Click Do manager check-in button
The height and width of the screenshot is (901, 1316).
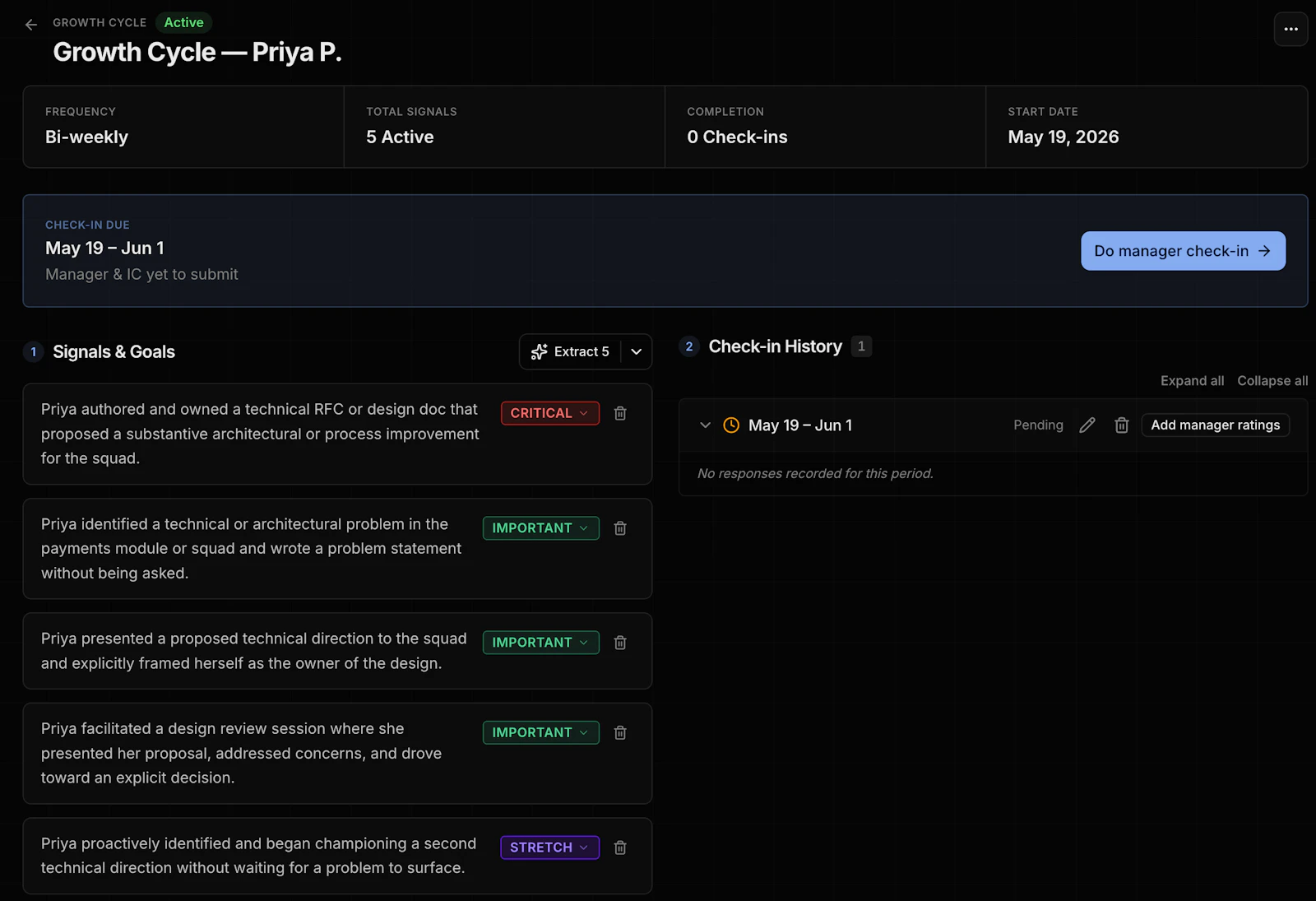[1183, 251]
